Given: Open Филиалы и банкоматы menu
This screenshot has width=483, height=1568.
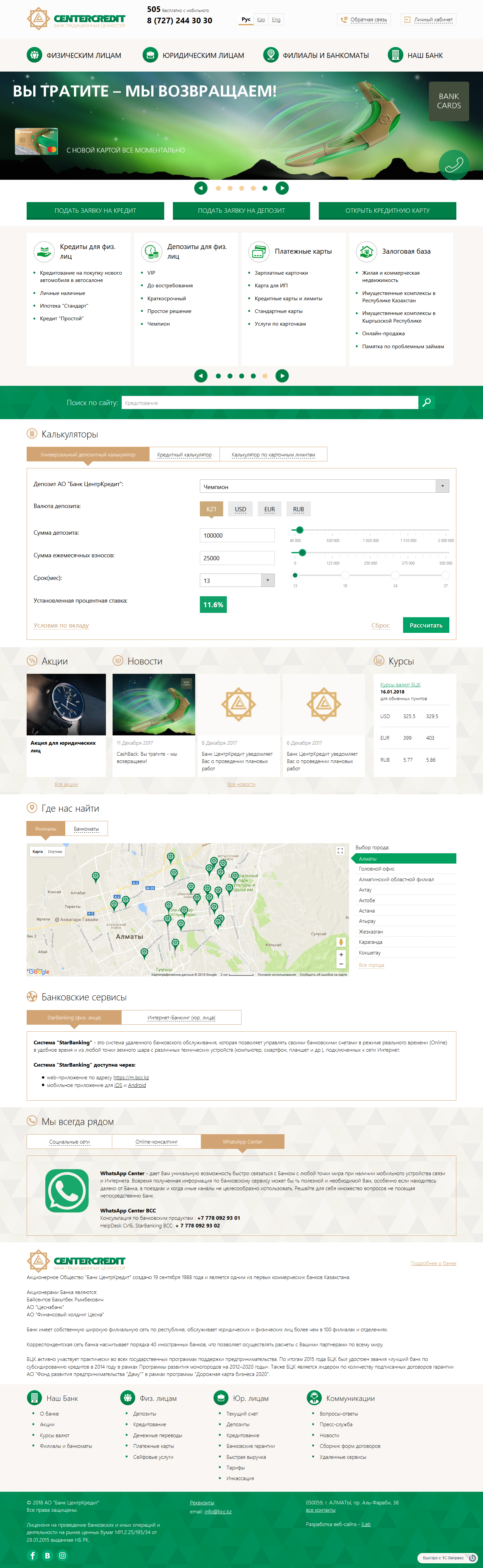Looking at the screenshot, I should click(x=316, y=55).
